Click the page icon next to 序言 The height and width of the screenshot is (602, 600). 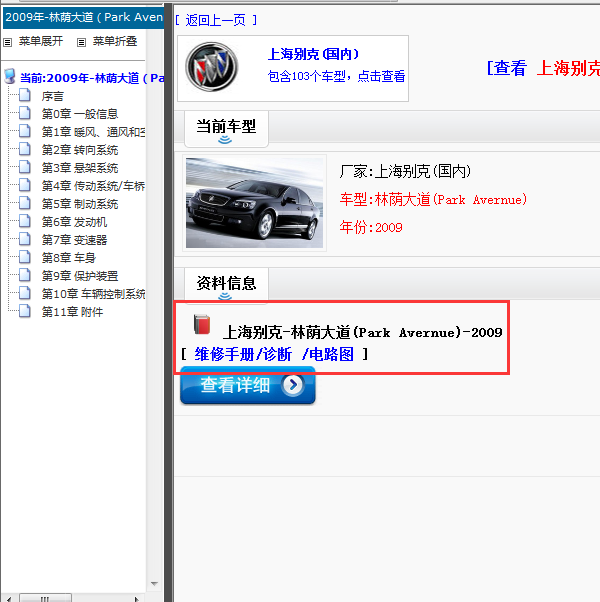tap(25, 95)
